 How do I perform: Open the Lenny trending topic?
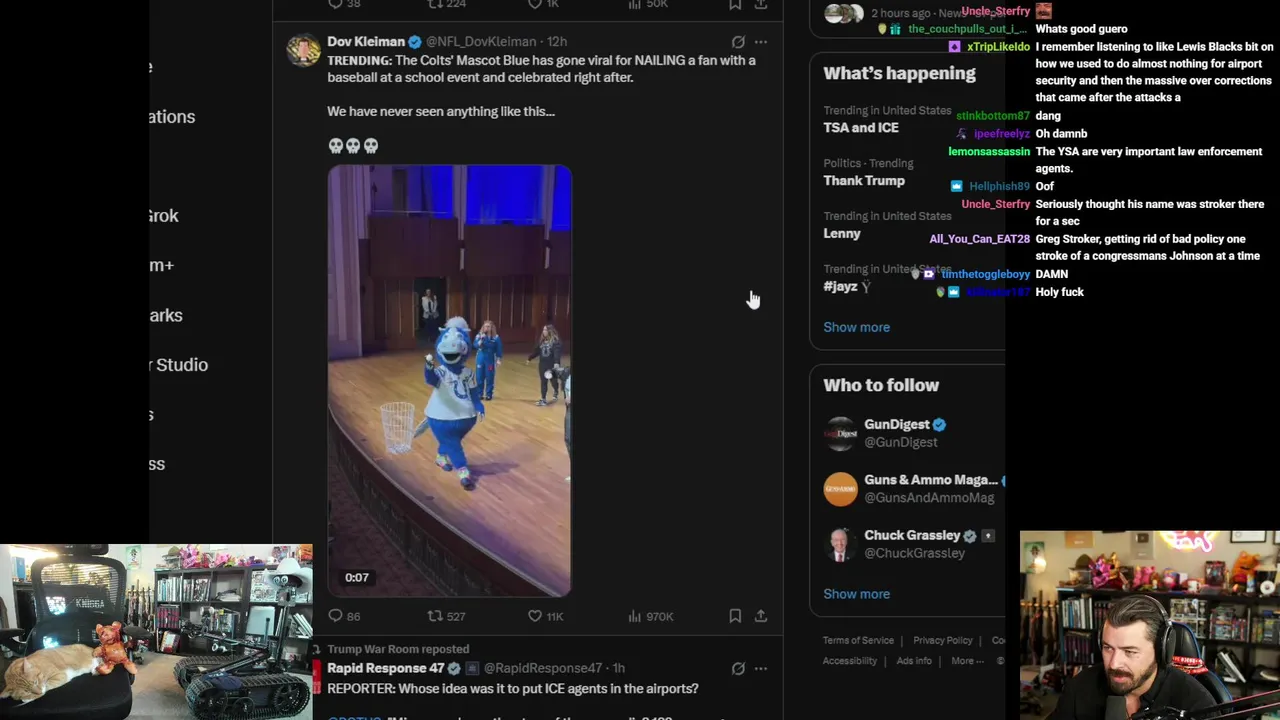842,234
